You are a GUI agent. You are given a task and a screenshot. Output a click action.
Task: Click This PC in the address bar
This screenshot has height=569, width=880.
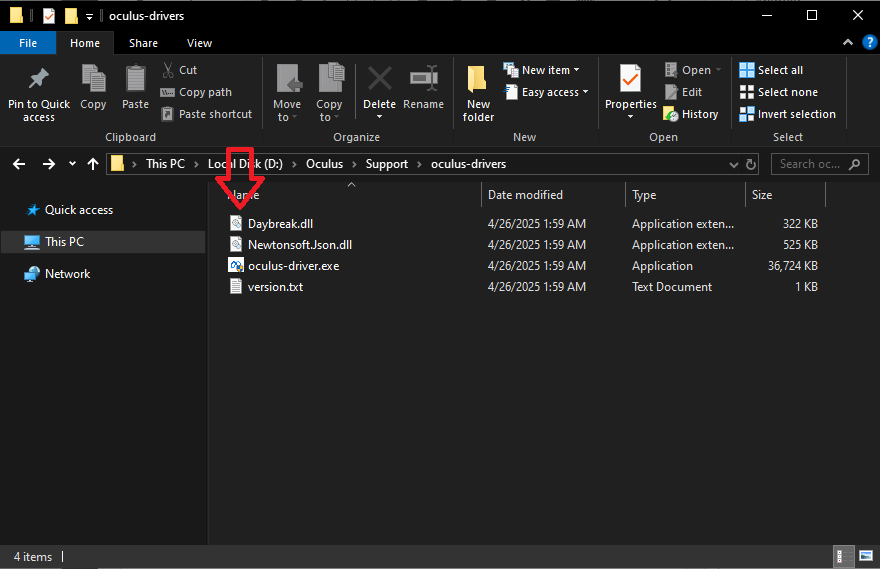165,164
